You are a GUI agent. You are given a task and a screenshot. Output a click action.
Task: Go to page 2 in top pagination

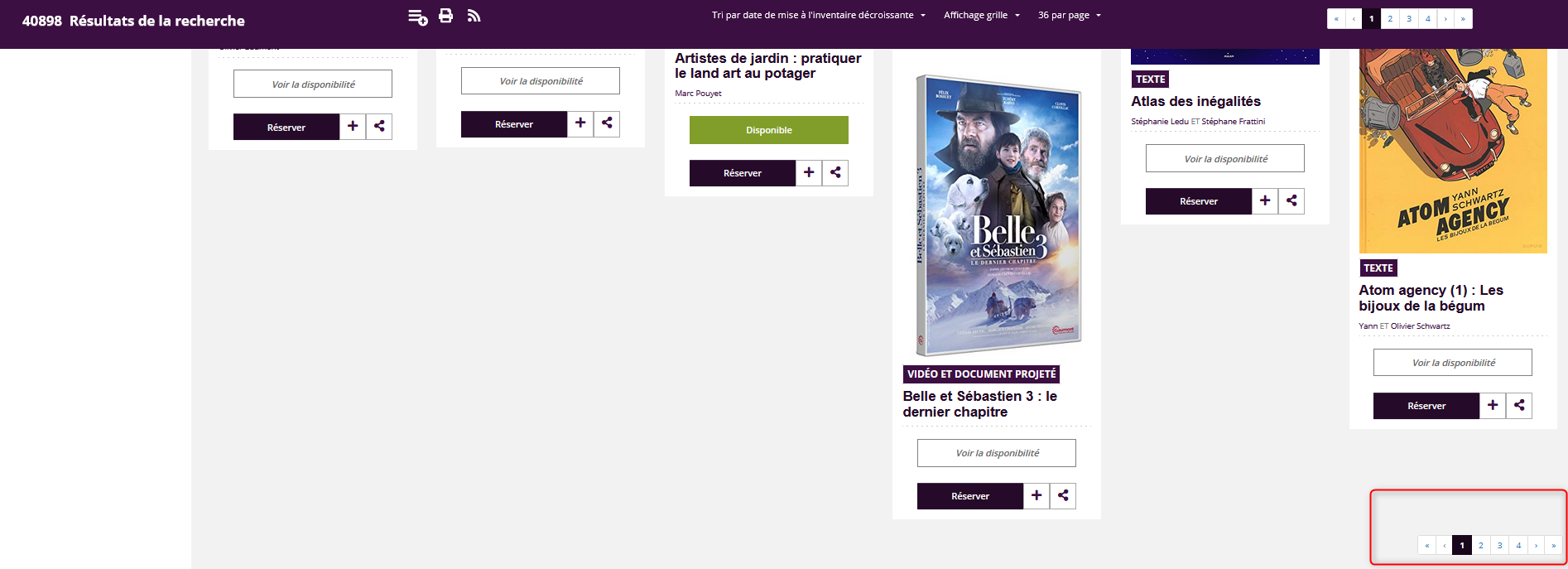tap(1390, 19)
